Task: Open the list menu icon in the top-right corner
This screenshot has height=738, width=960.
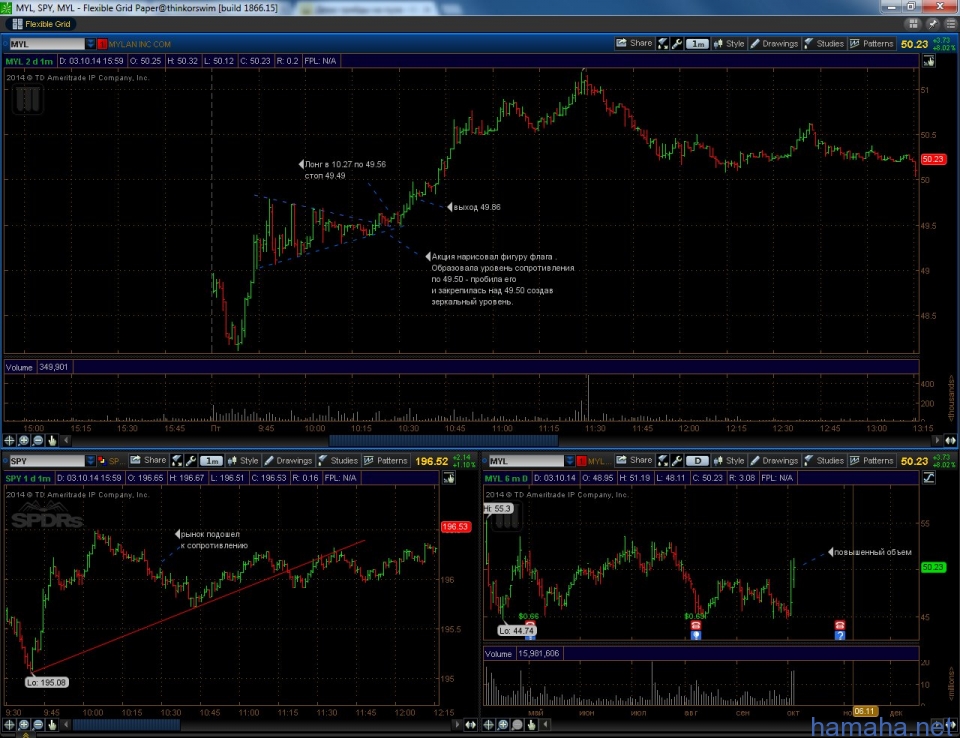Action: click(x=950, y=24)
